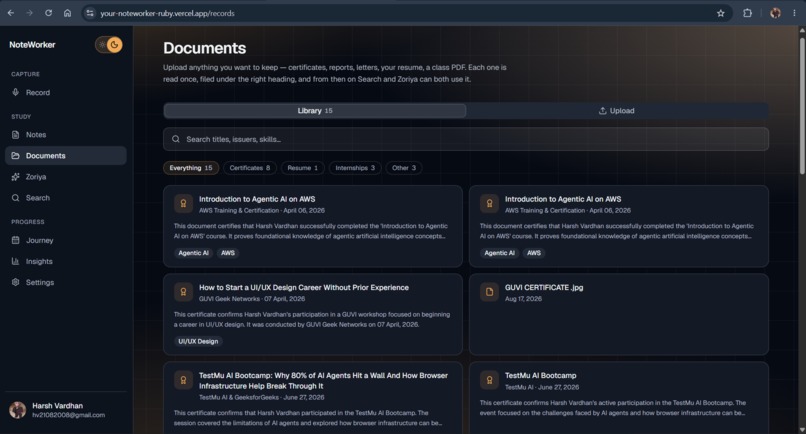Screen dimensions: 806x434
Task: Filter by Internships 3
Action: pos(355,168)
